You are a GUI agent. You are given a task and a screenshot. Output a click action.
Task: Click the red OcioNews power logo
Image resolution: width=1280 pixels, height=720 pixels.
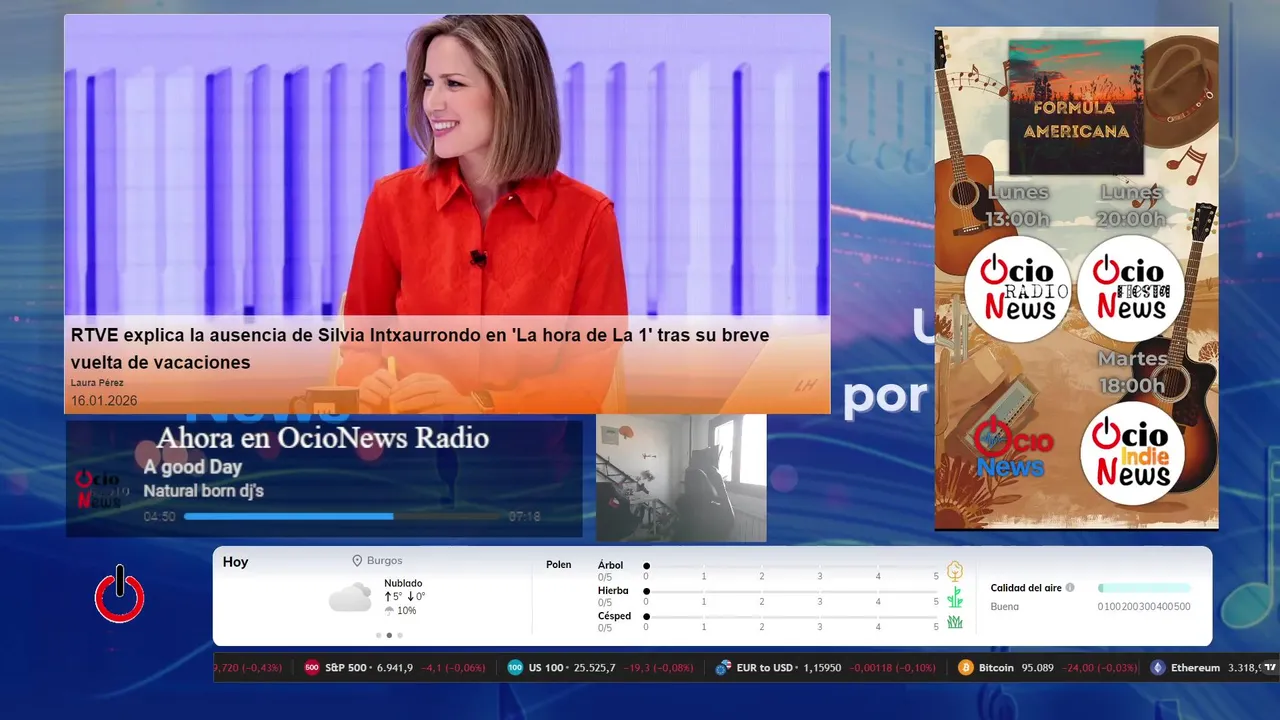120,595
